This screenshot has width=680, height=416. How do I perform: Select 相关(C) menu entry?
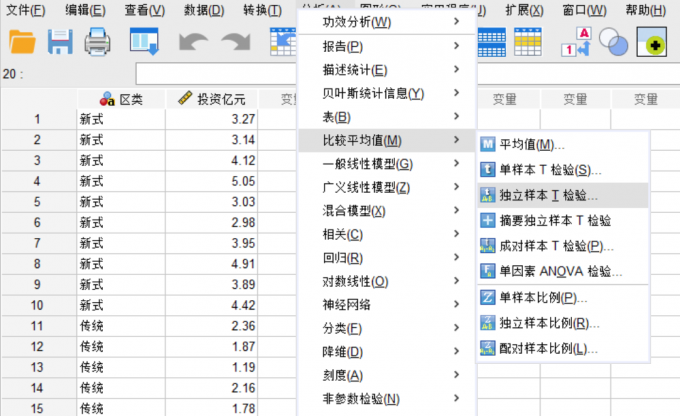[x=386, y=234]
